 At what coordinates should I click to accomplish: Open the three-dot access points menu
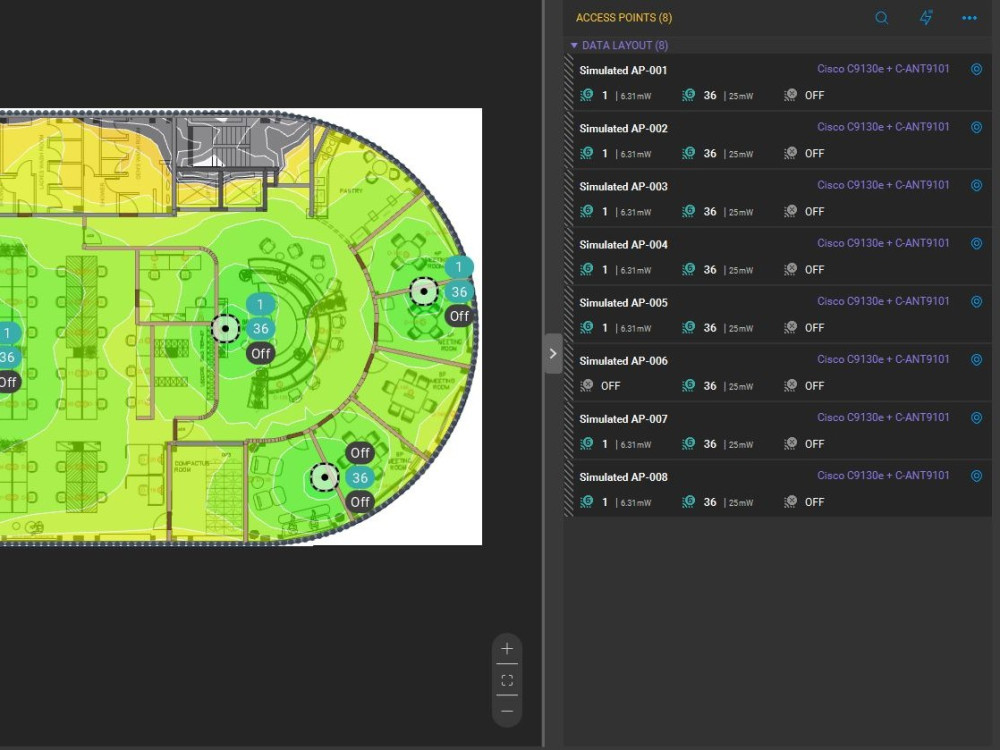pyautogui.click(x=968, y=17)
